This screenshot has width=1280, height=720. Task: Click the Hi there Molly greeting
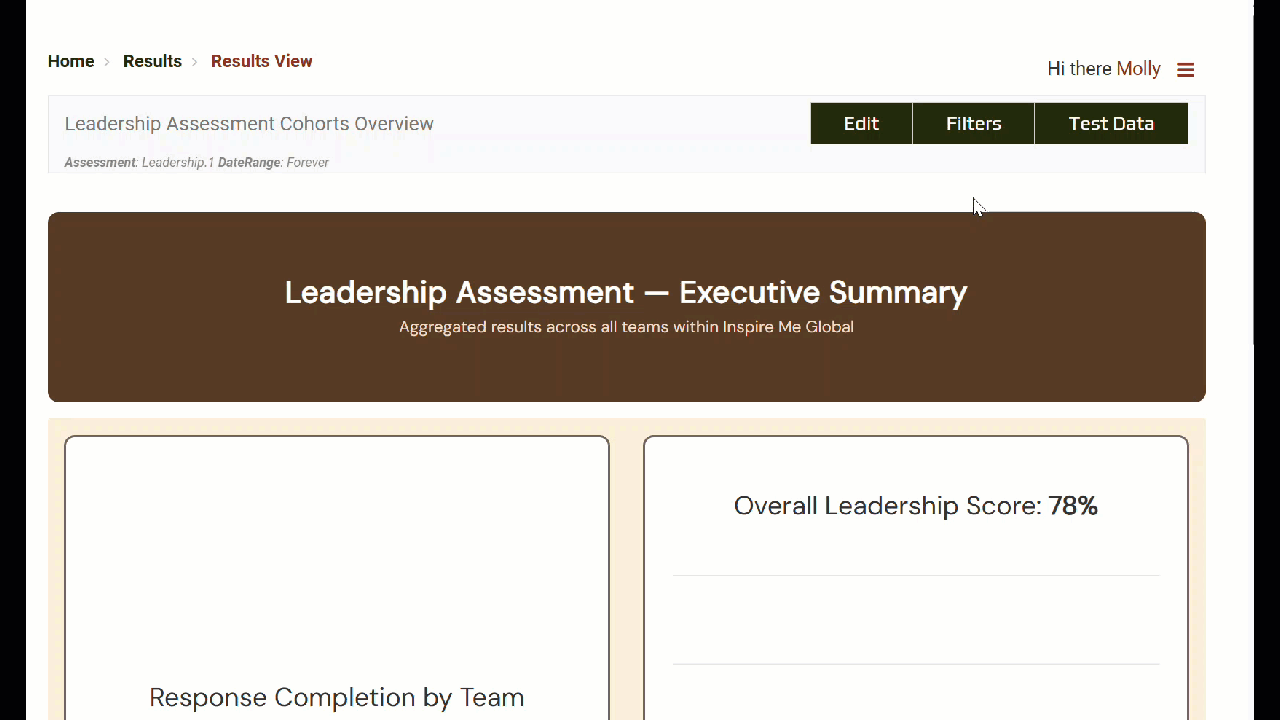pos(1103,69)
